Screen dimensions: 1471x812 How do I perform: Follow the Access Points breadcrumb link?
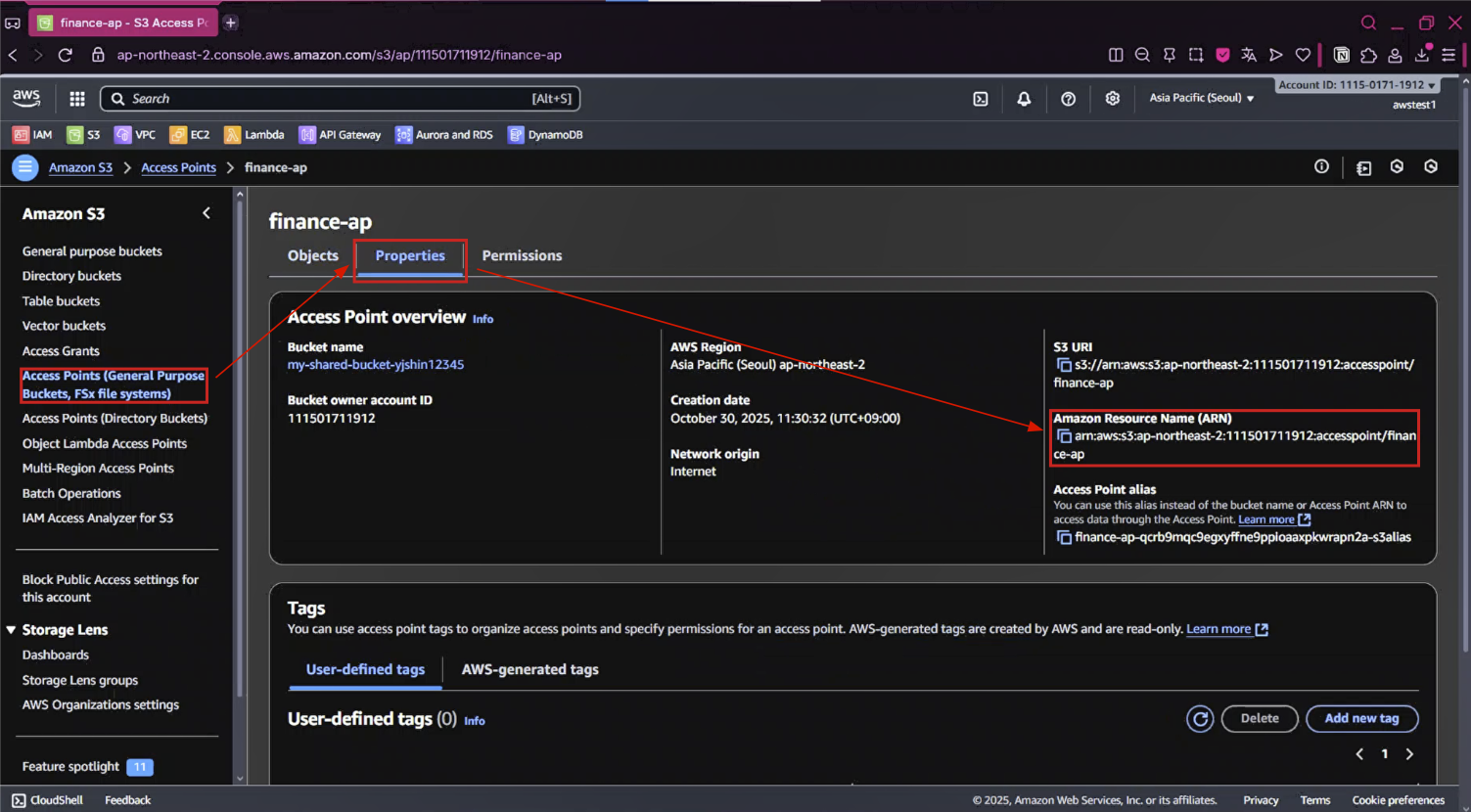coord(178,168)
